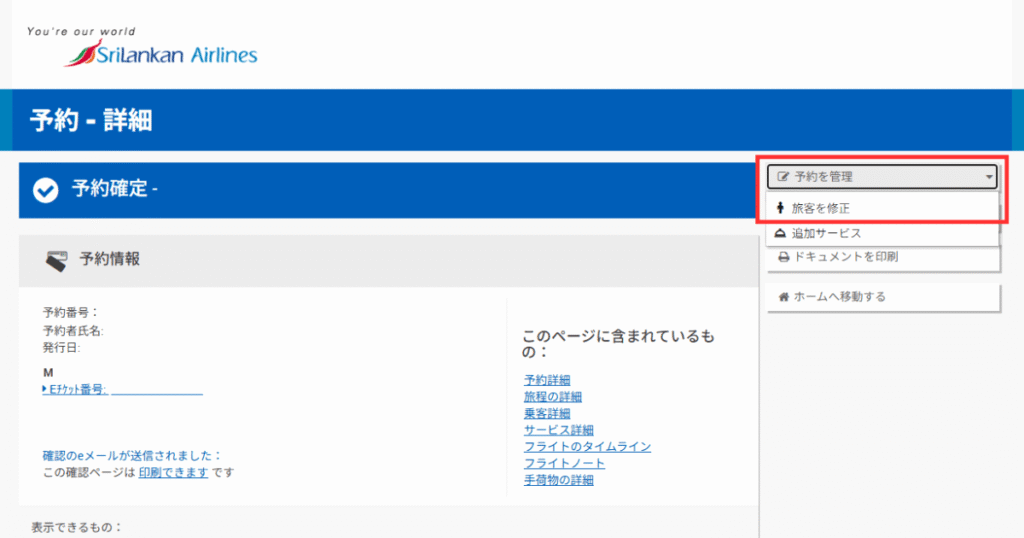The image size is (1024, 538).
Task: Open the サービス詳細 link
Action: point(558,430)
